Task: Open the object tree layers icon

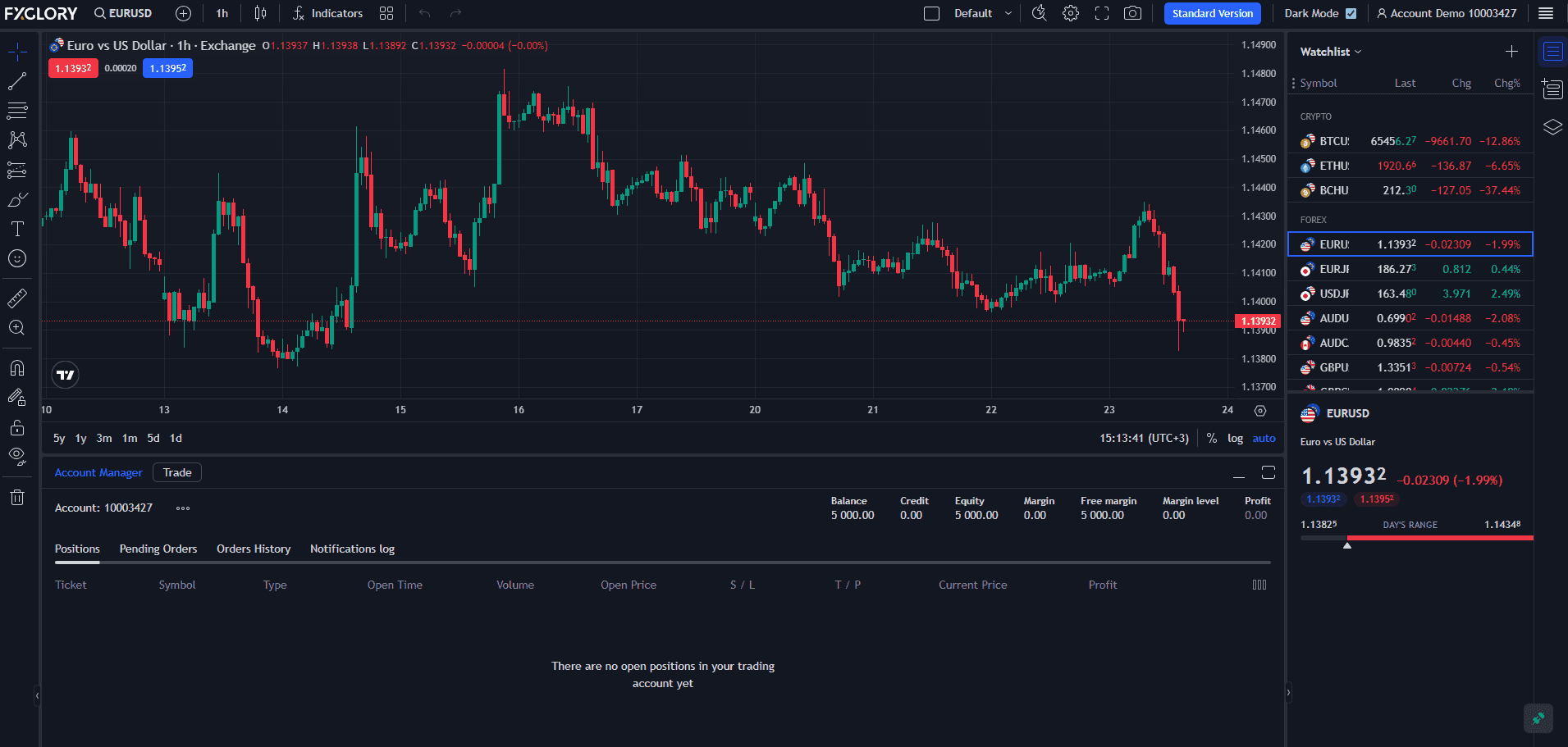Action: coord(1552,127)
